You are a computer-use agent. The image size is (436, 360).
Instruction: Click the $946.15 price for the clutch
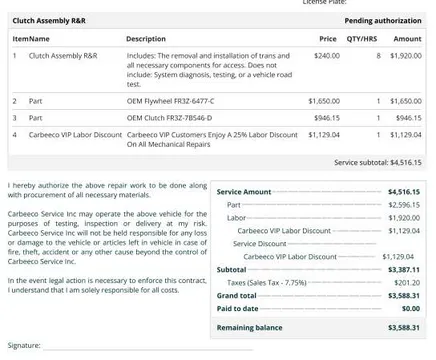point(327,118)
